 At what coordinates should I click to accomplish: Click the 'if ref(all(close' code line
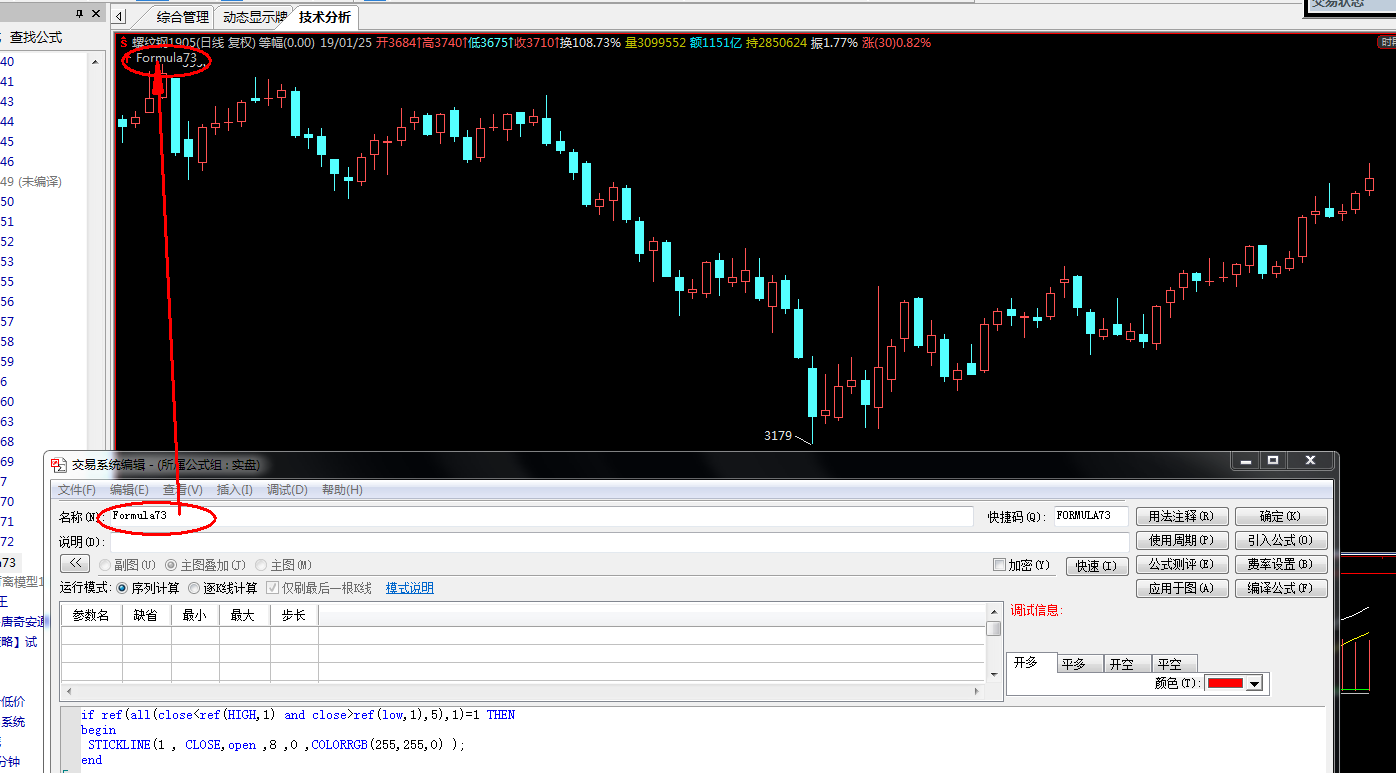298,715
